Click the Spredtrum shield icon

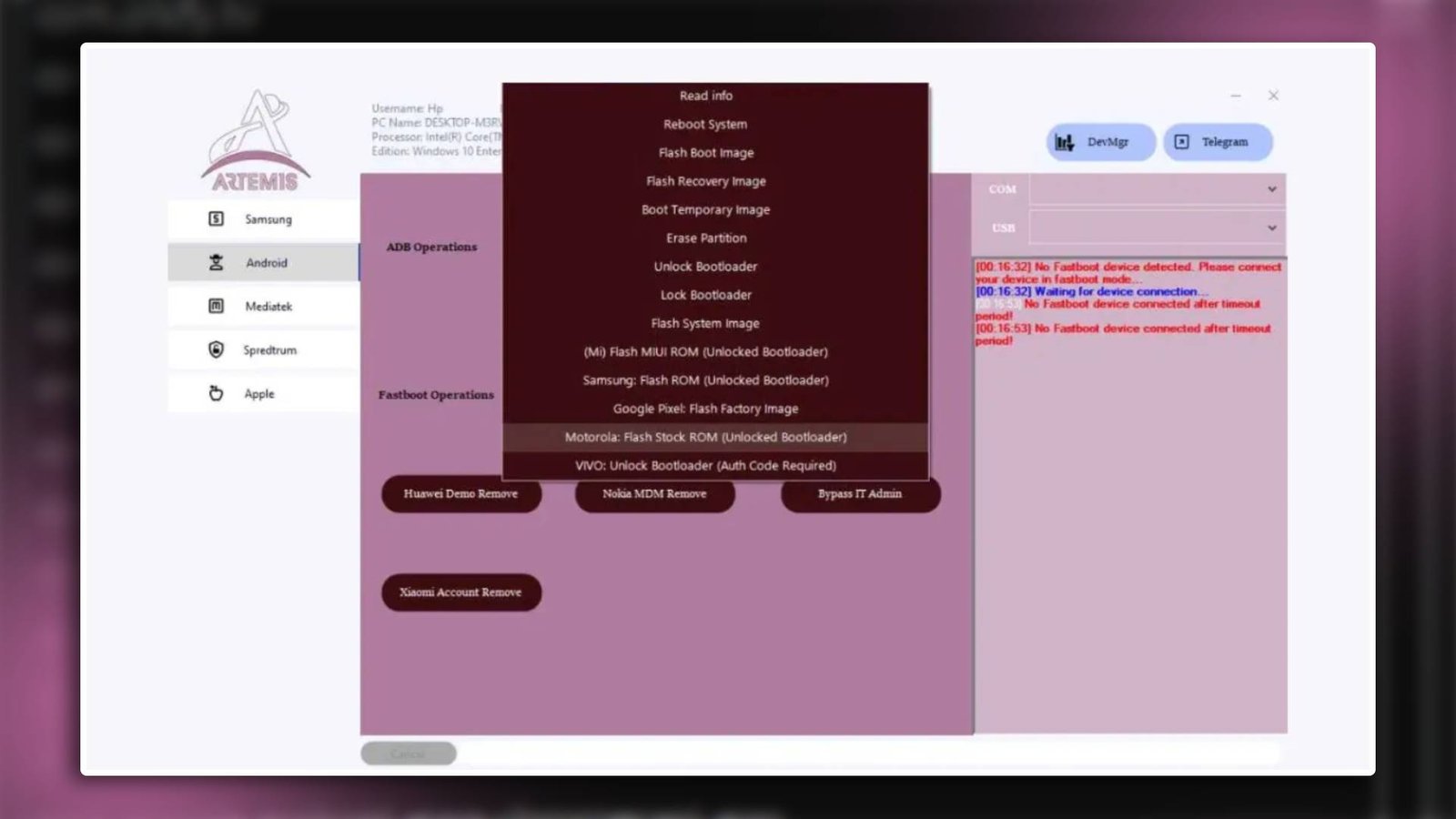(x=215, y=349)
